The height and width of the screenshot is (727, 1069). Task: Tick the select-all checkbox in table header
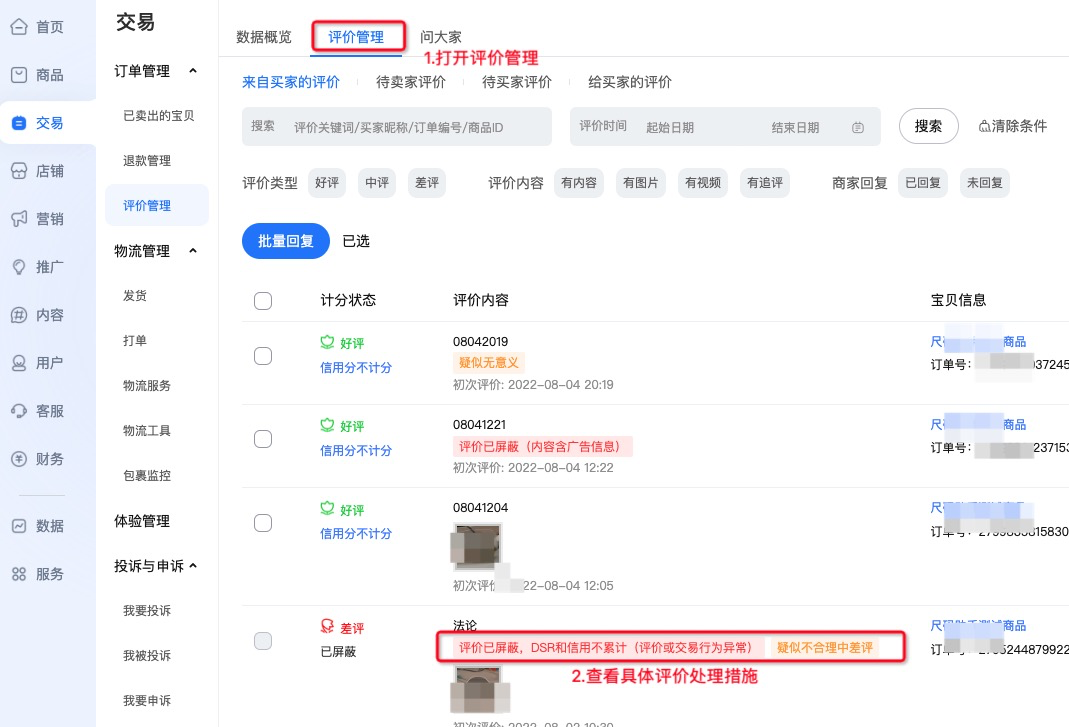(x=263, y=301)
